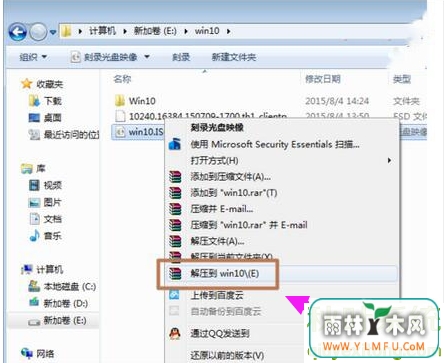Click WinRAR icon beside 添加到压缩文件(A)
The height and width of the screenshot is (363, 444).
coord(175,177)
